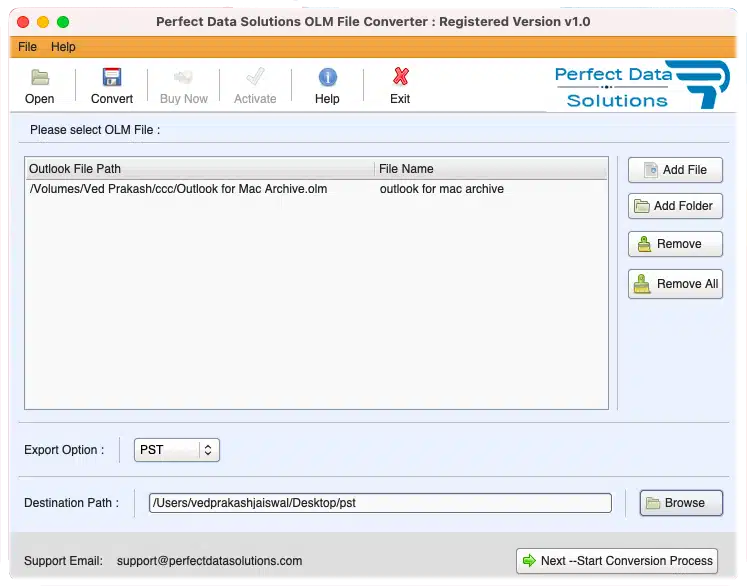Click the Remove button
Screen dimensions: 747x586
[675, 244]
